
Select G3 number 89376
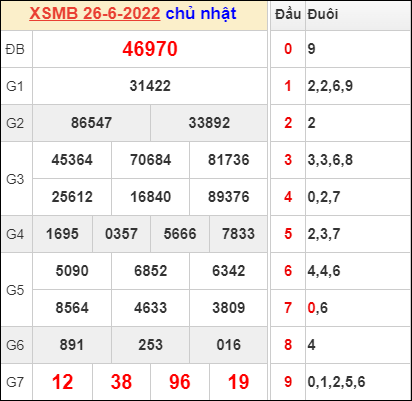(229, 197)
